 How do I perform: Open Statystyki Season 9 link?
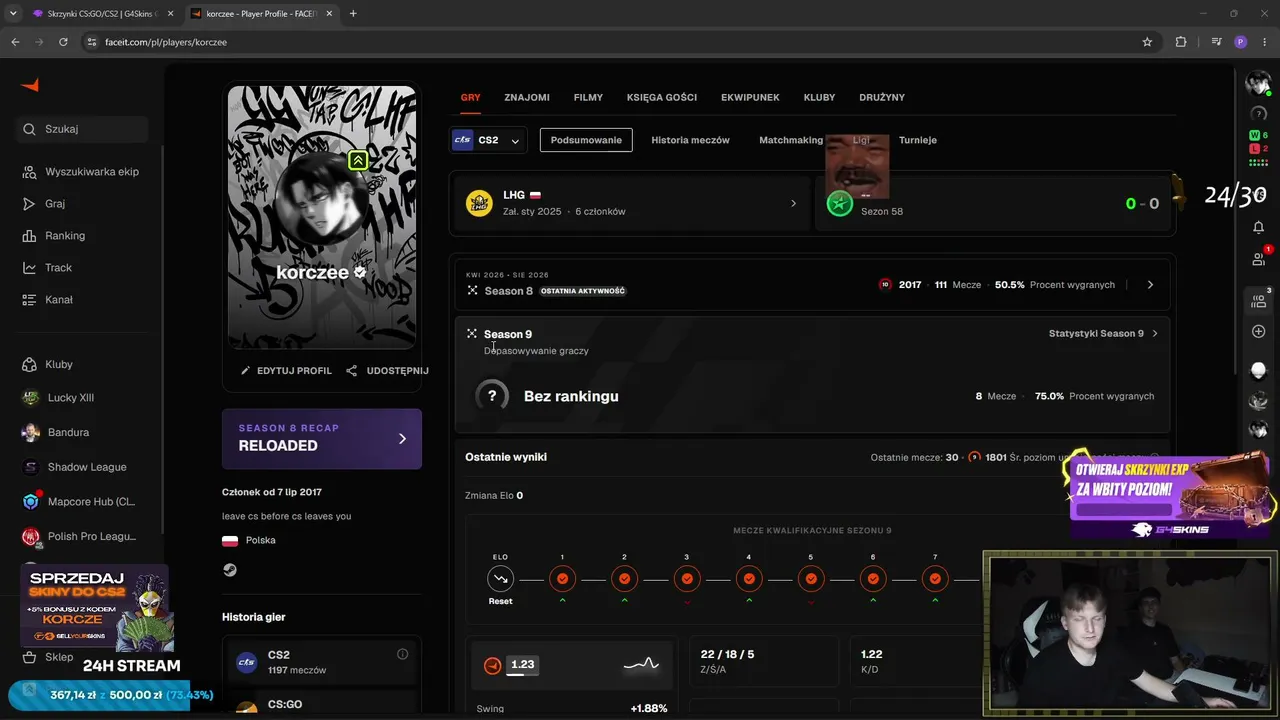(x=1103, y=334)
